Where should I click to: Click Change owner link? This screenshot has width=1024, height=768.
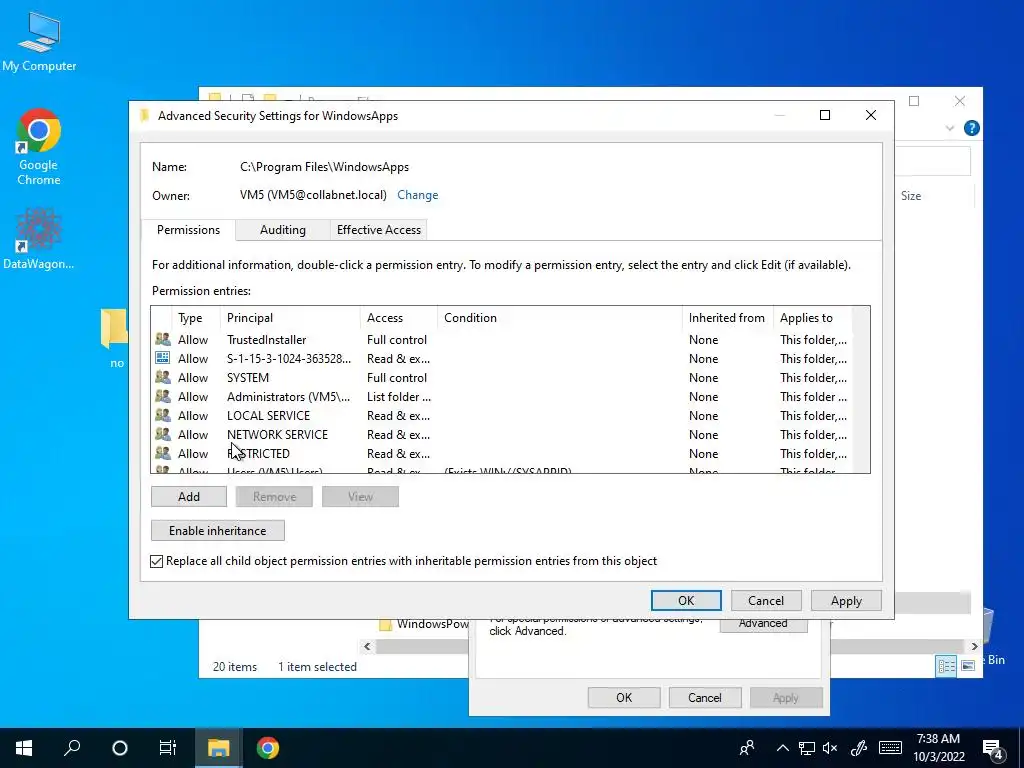pos(417,195)
